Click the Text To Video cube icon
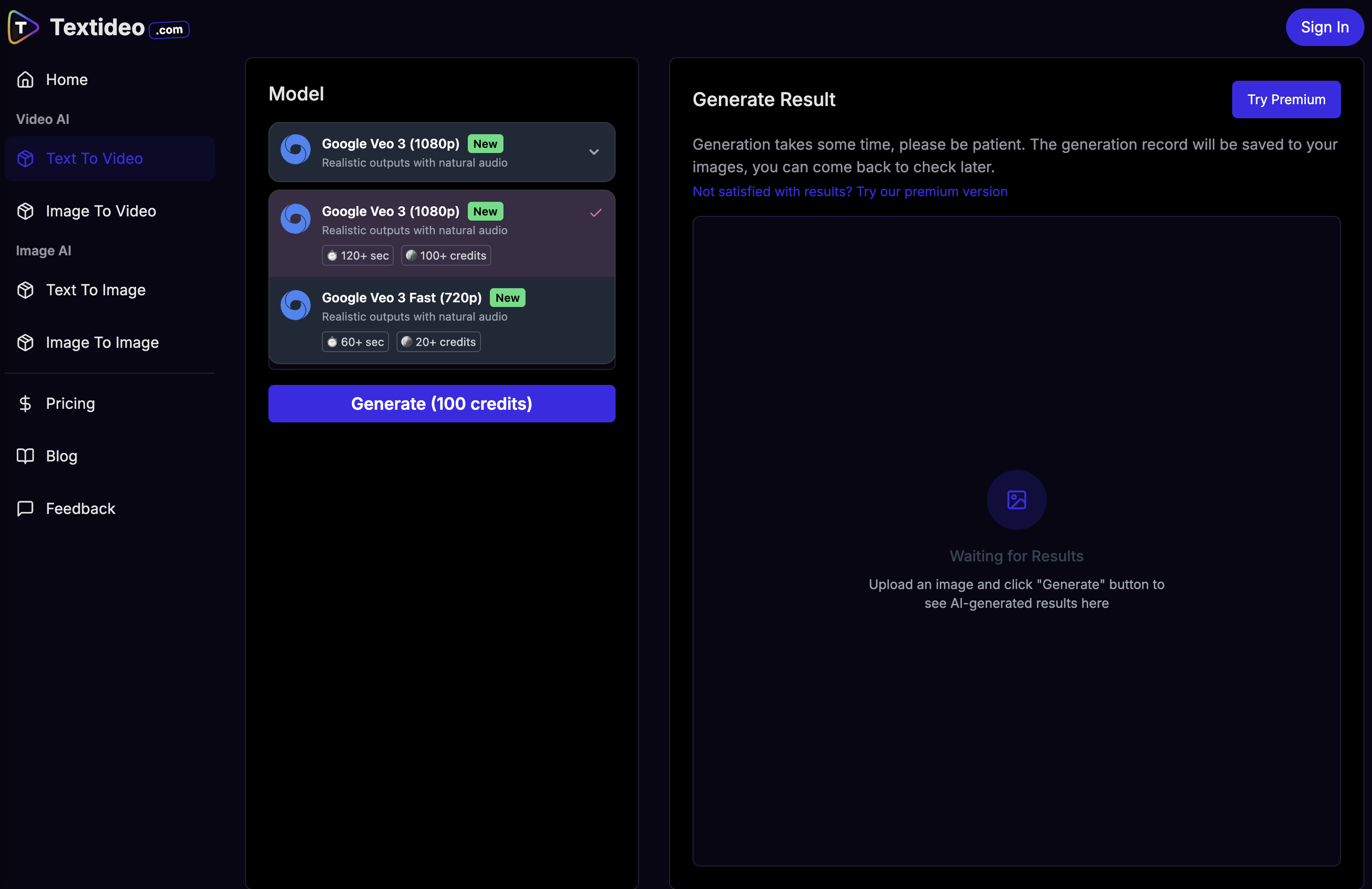The height and width of the screenshot is (889, 1372). (25, 159)
